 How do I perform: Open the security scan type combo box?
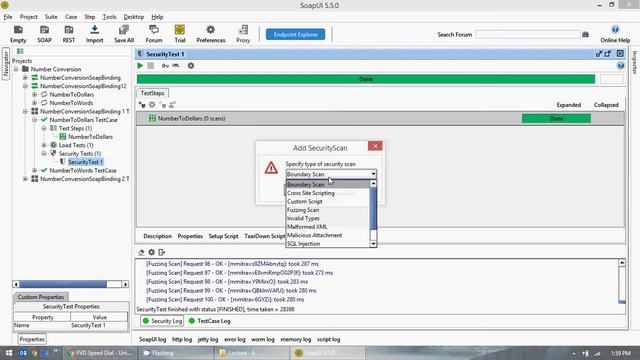[x=331, y=174]
